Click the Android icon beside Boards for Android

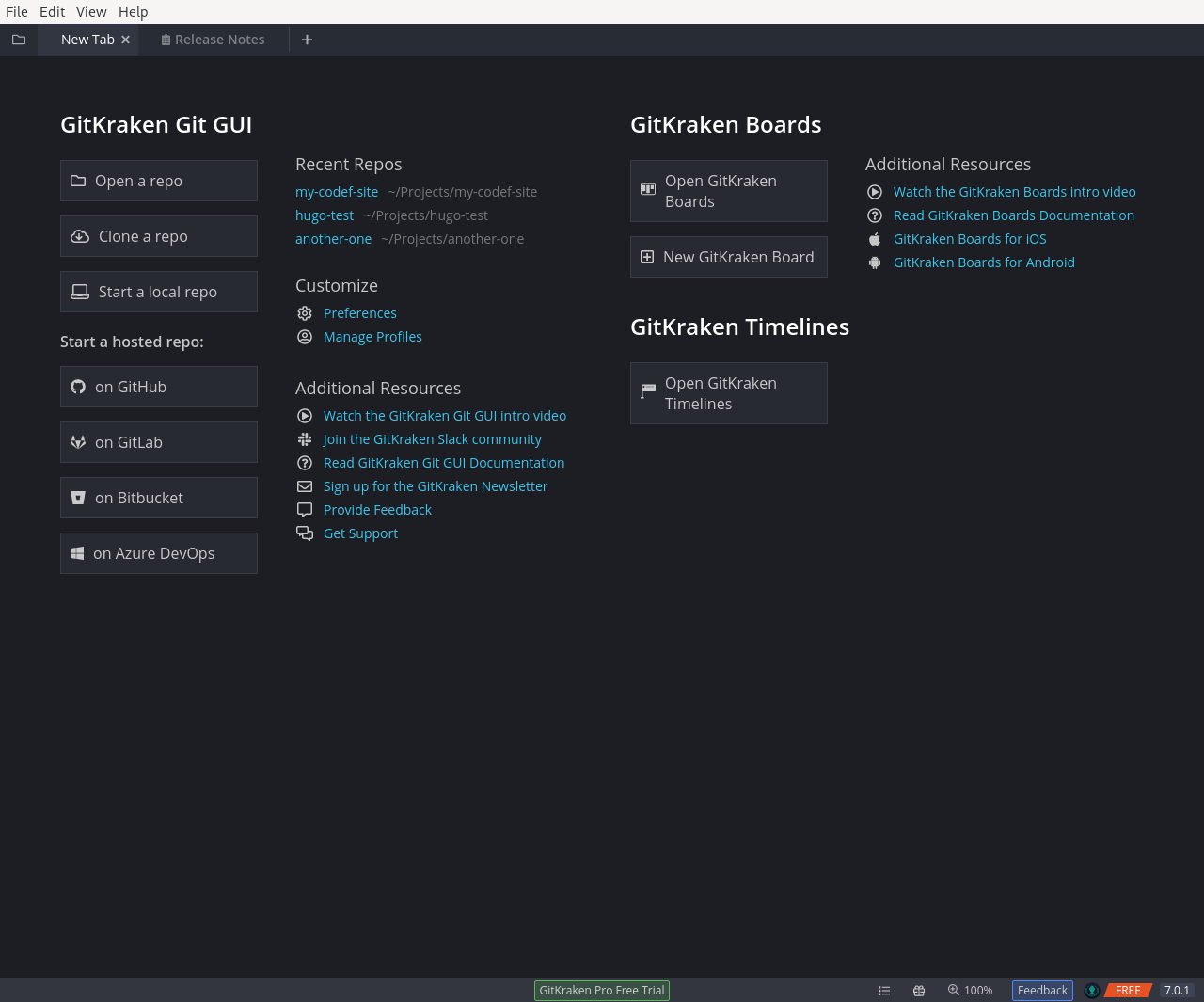tap(875, 262)
